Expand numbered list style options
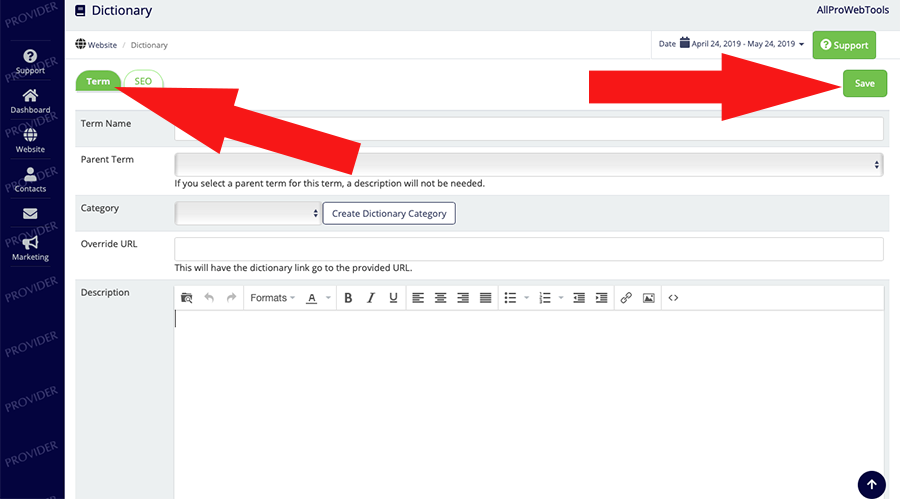Image resolution: width=900 pixels, height=499 pixels. pos(561,297)
